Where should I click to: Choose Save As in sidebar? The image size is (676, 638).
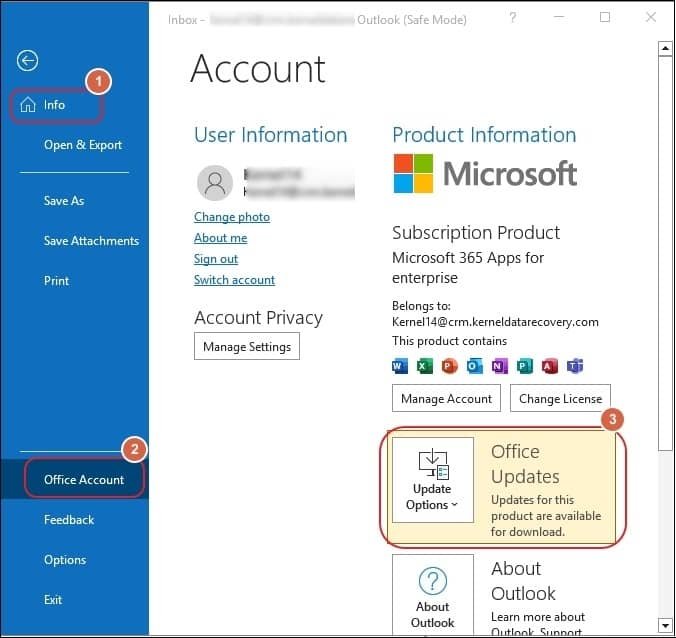(x=64, y=200)
